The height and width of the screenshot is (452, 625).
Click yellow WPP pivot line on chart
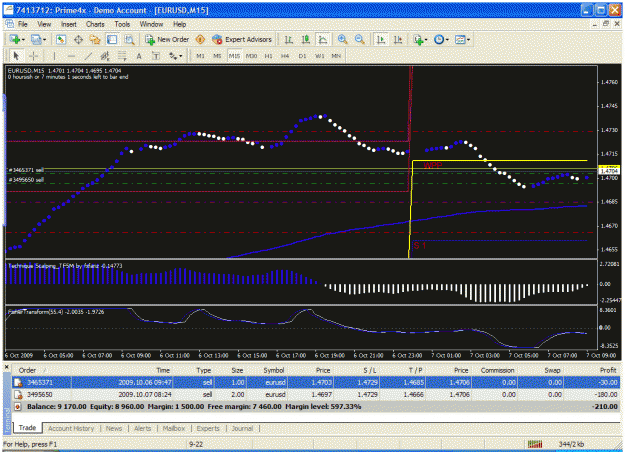point(498,161)
